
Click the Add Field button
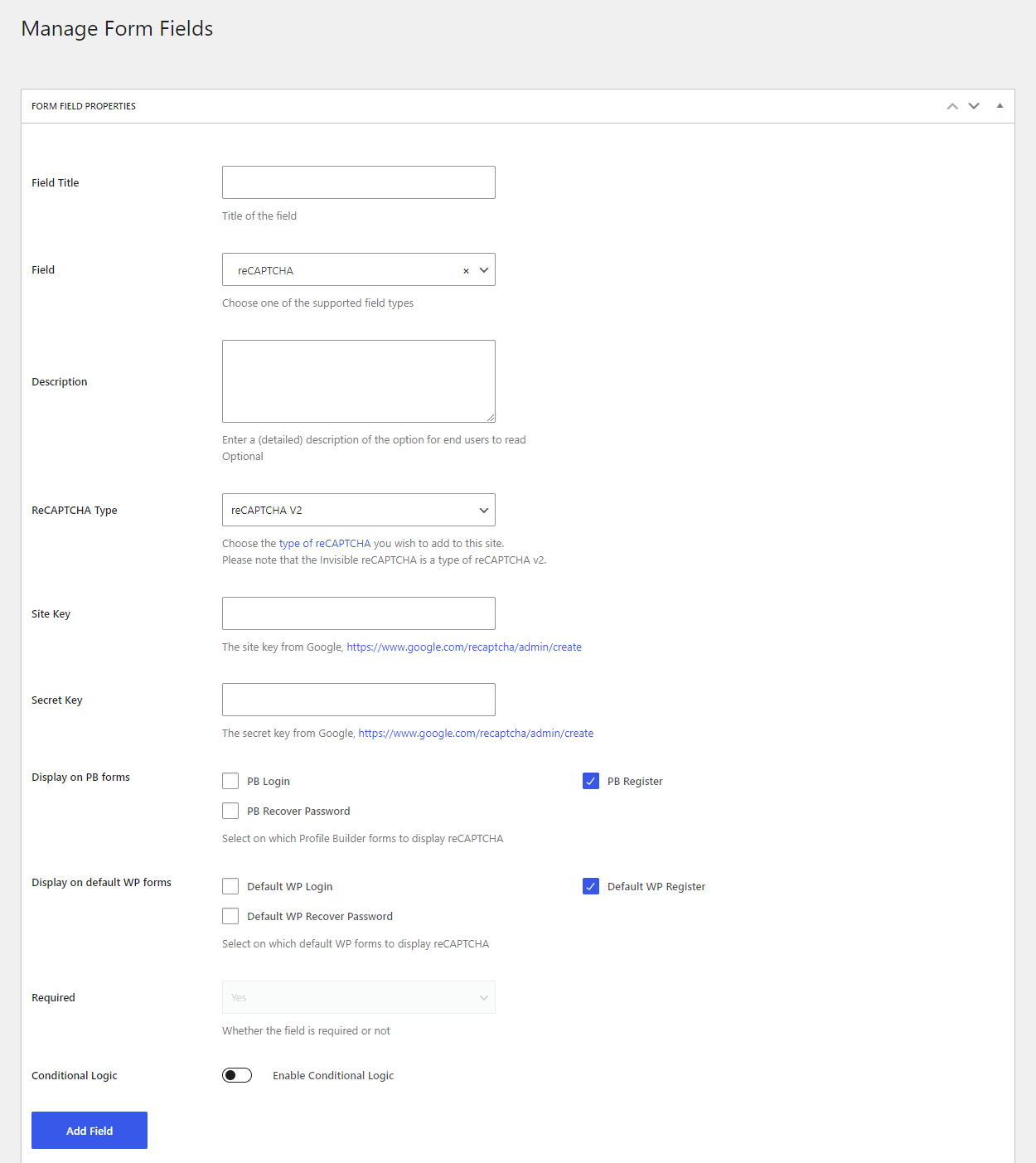tap(90, 1131)
